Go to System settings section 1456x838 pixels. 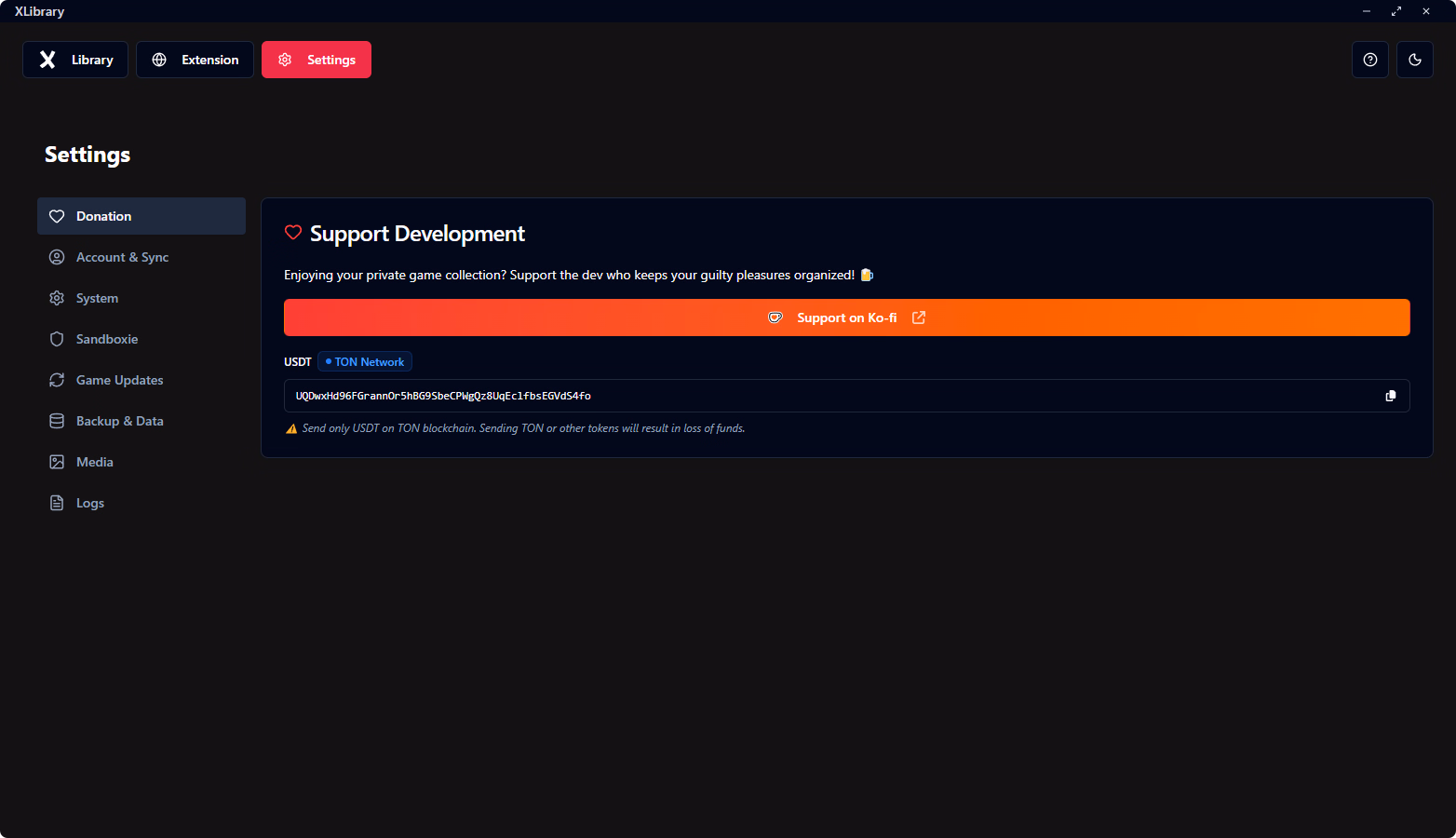[x=97, y=298]
